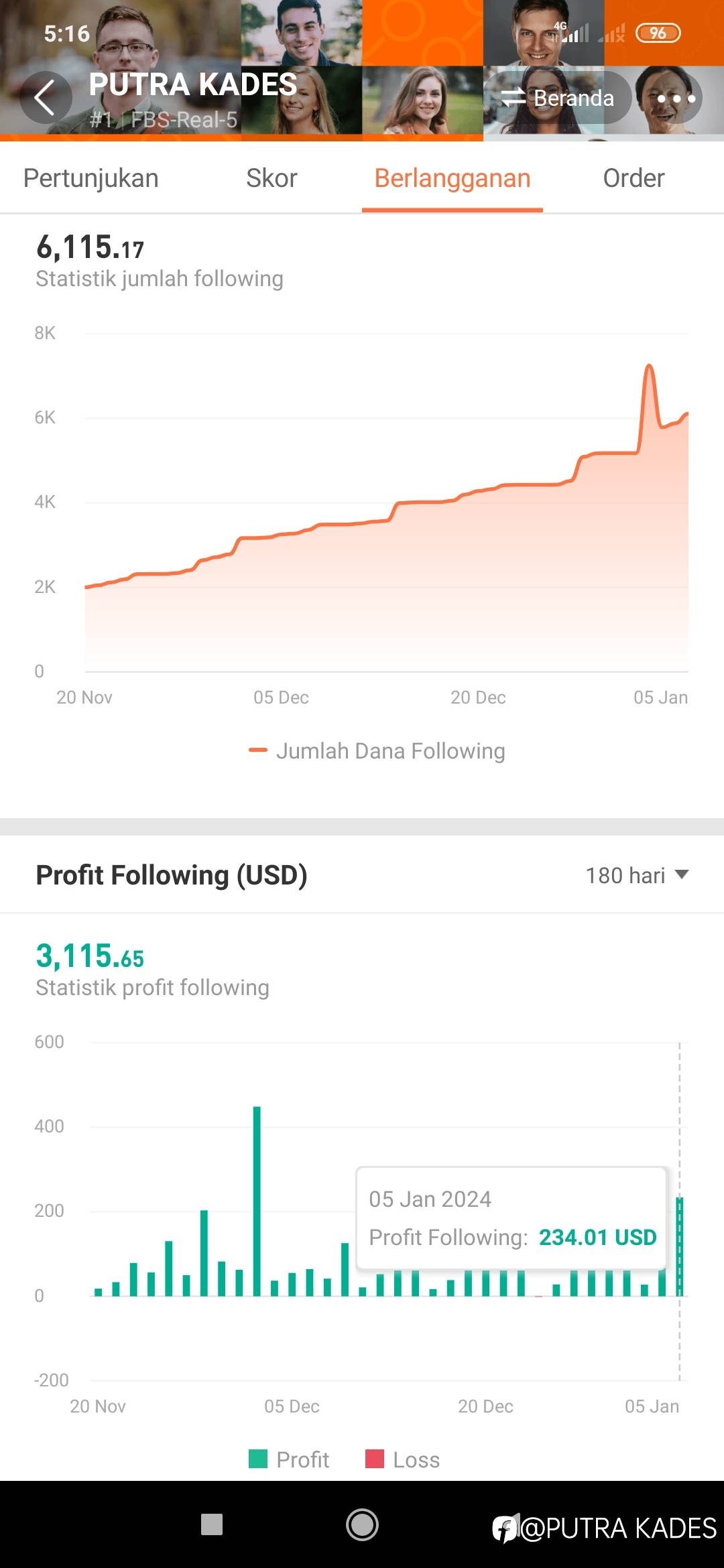The image size is (724, 1568).
Task: Switch to the Pertunjukan tab
Action: [x=91, y=178]
